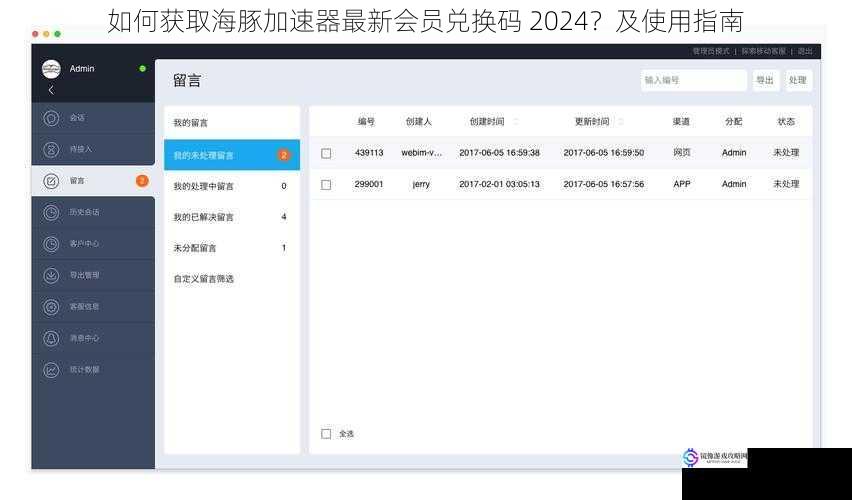The width and height of the screenshot is (852, 500).
Task: Check the box for message 439113
Action: [326, 153]
